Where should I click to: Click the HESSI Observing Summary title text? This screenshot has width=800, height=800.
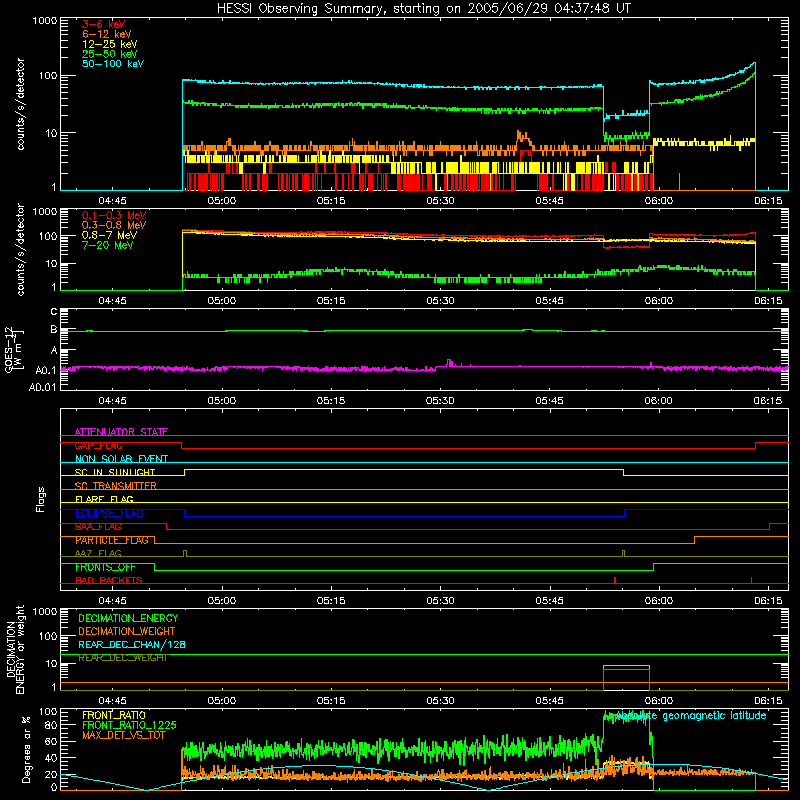pyautogui.click(x=424, y=9)
